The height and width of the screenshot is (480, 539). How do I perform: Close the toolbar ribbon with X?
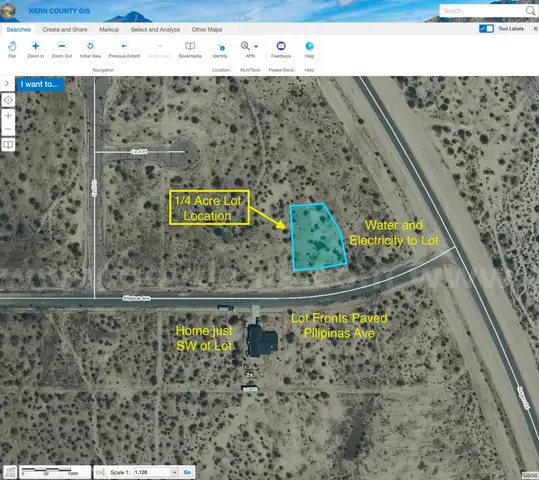(x=535, y=29)
